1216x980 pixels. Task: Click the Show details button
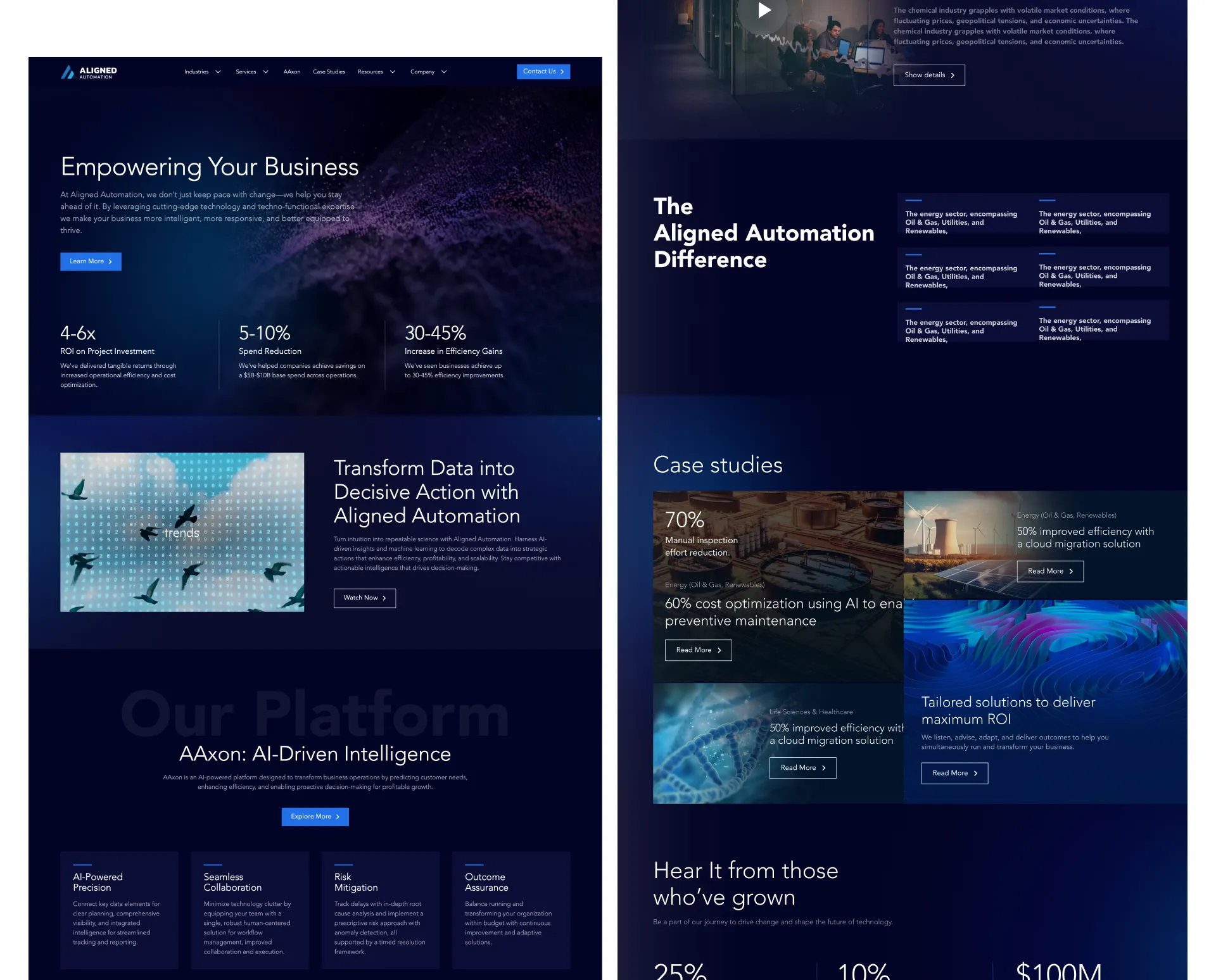[x=928, y=75]
